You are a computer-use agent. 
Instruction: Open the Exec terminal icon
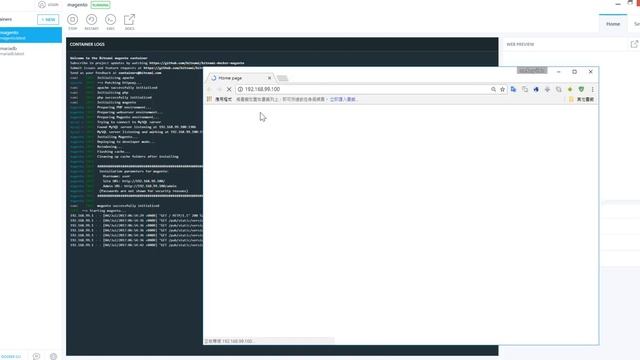click(111, 20)
